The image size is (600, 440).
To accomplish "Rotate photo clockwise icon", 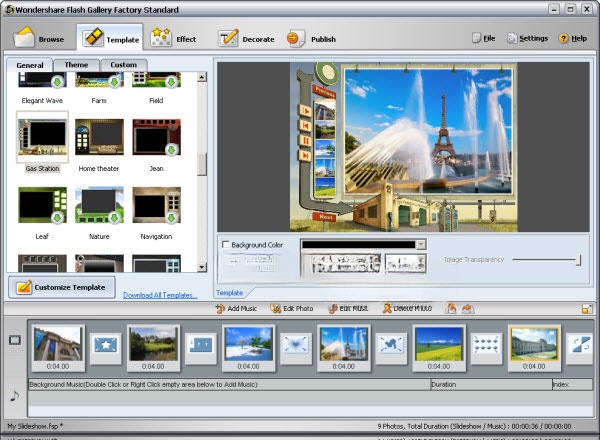I will [x=468, y=308].
